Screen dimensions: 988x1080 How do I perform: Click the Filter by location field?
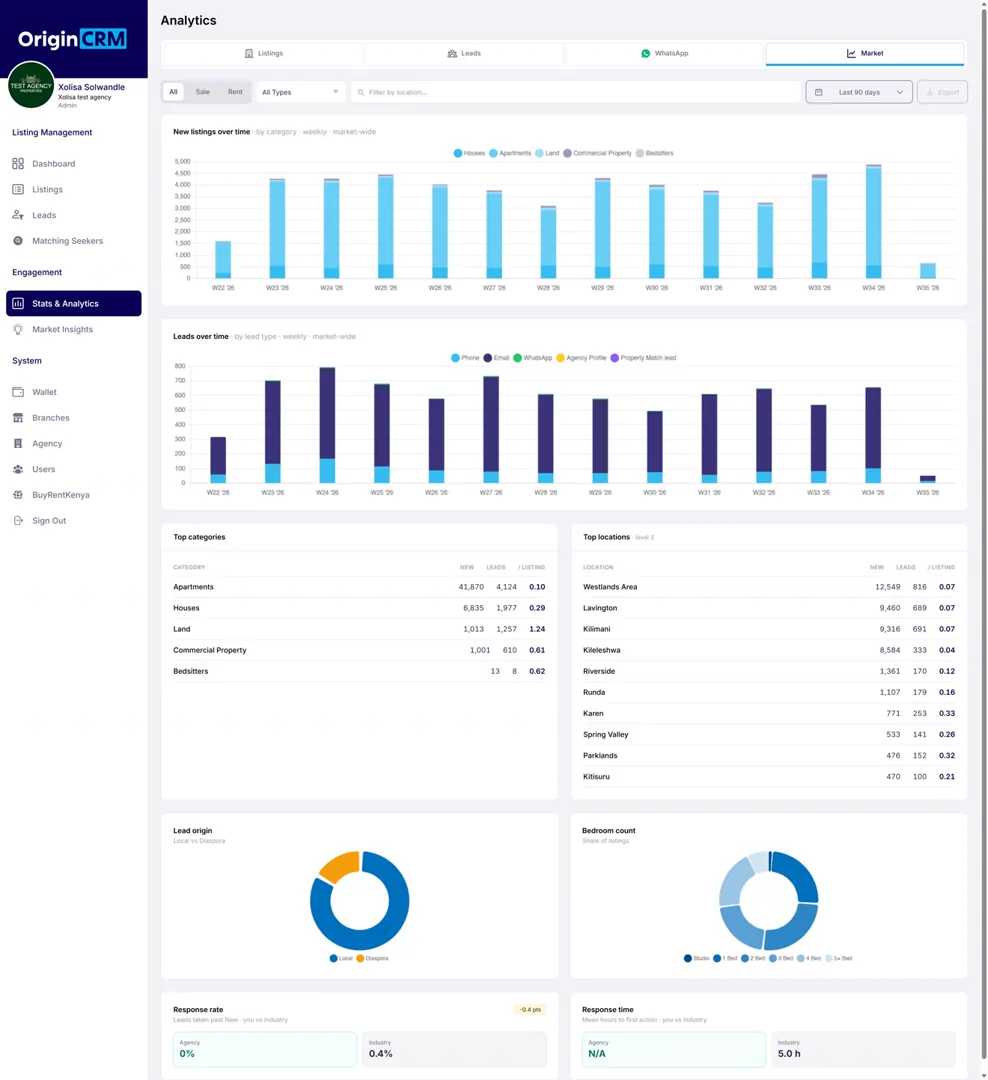[576, 92]
